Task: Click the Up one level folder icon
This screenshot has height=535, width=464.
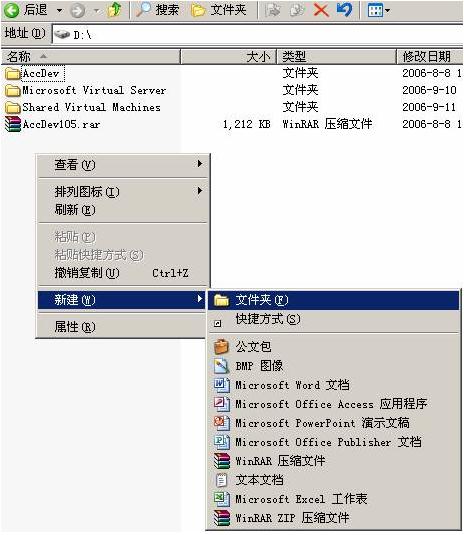Action: pyautogui.click(x=115, y=10)
